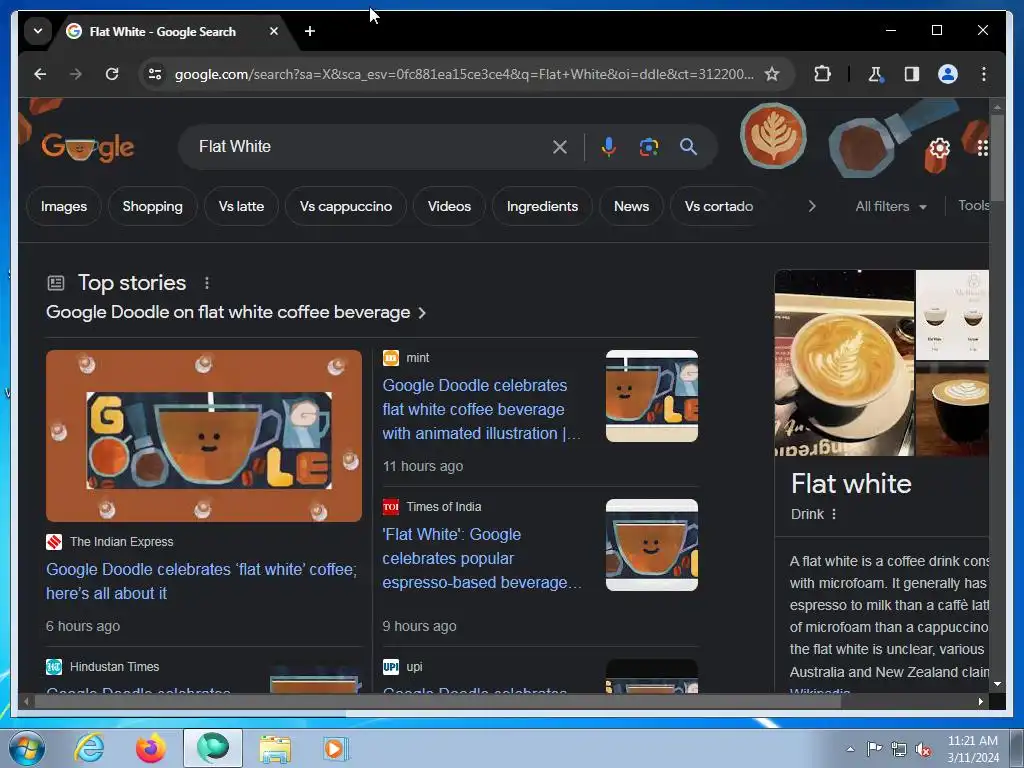The width and height of the screenshot is (1024, 768).
Task: Launch Firefox from taskbar
Action: click(x=151, y=748)
